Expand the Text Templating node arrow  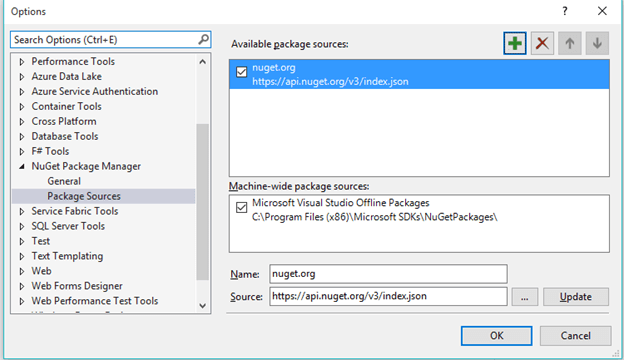point(22,256)
